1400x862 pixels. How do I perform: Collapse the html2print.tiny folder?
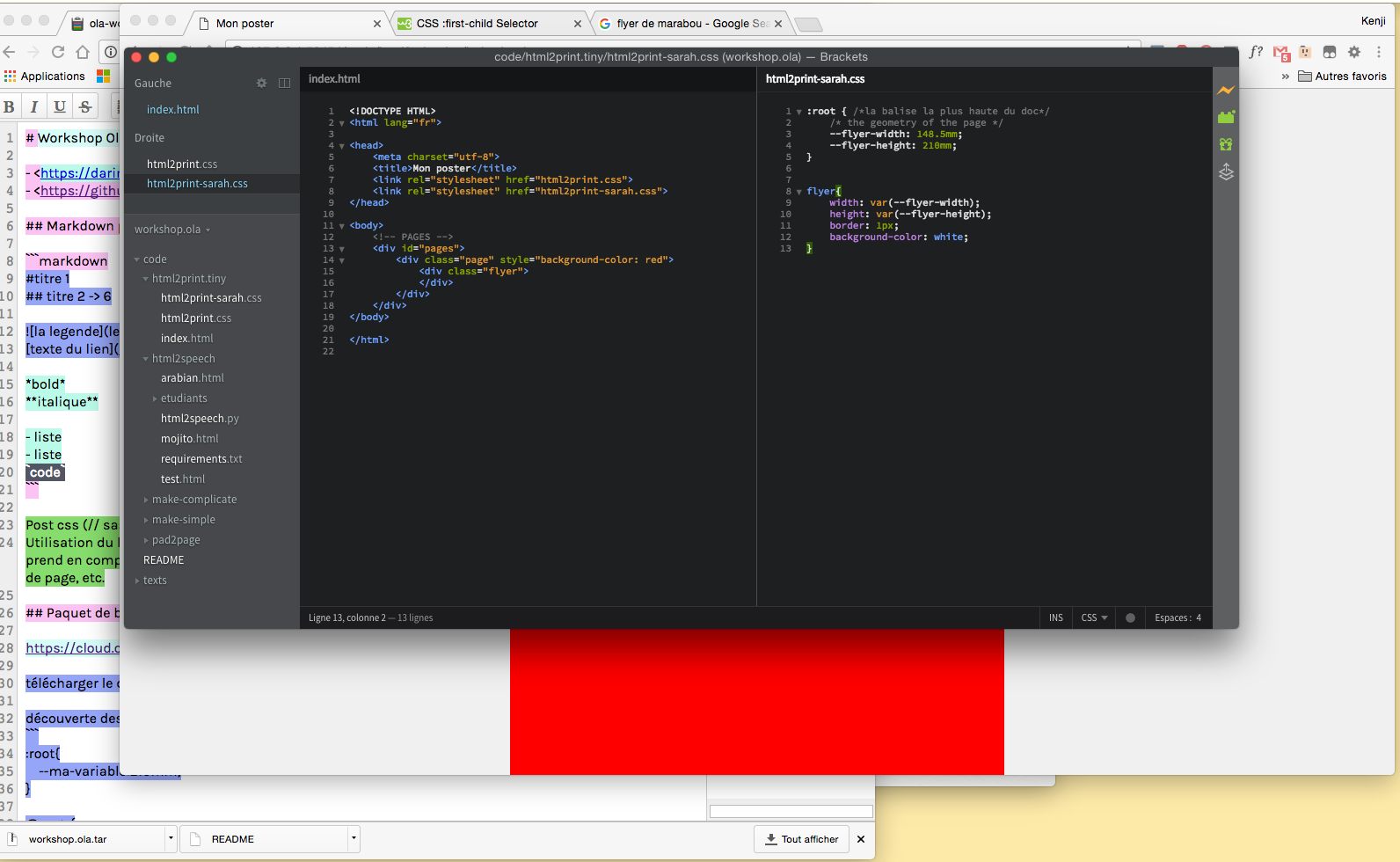[146, 279]
